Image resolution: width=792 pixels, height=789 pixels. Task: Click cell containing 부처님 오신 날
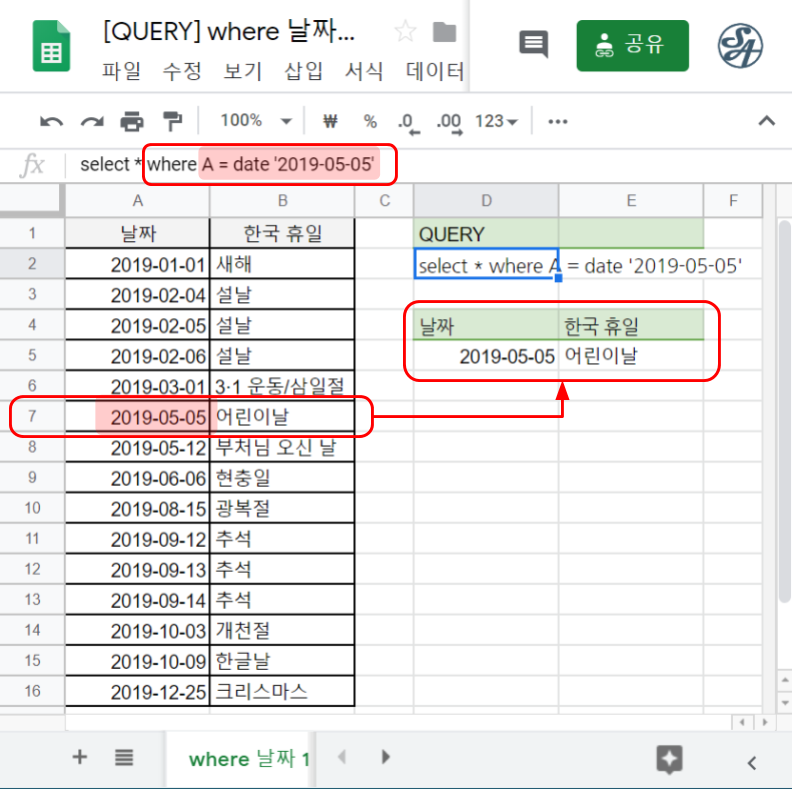pos(282,447)
